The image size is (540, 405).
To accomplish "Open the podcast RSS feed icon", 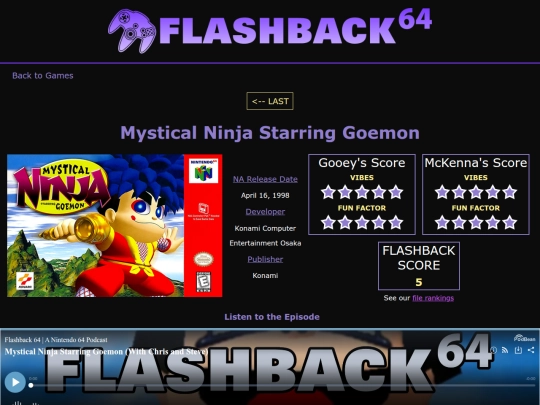I will point(505,350).
